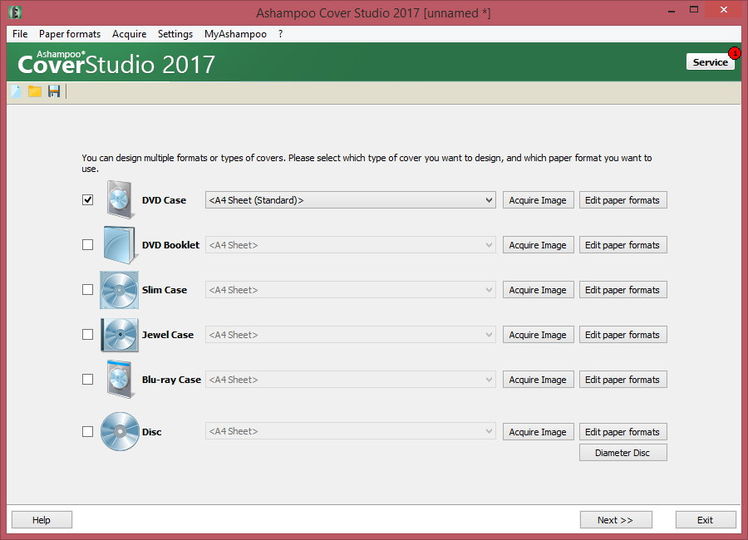748x540 pixels.
Task: Click the DVD Booklet cover icon
Action: pos(119,245)
